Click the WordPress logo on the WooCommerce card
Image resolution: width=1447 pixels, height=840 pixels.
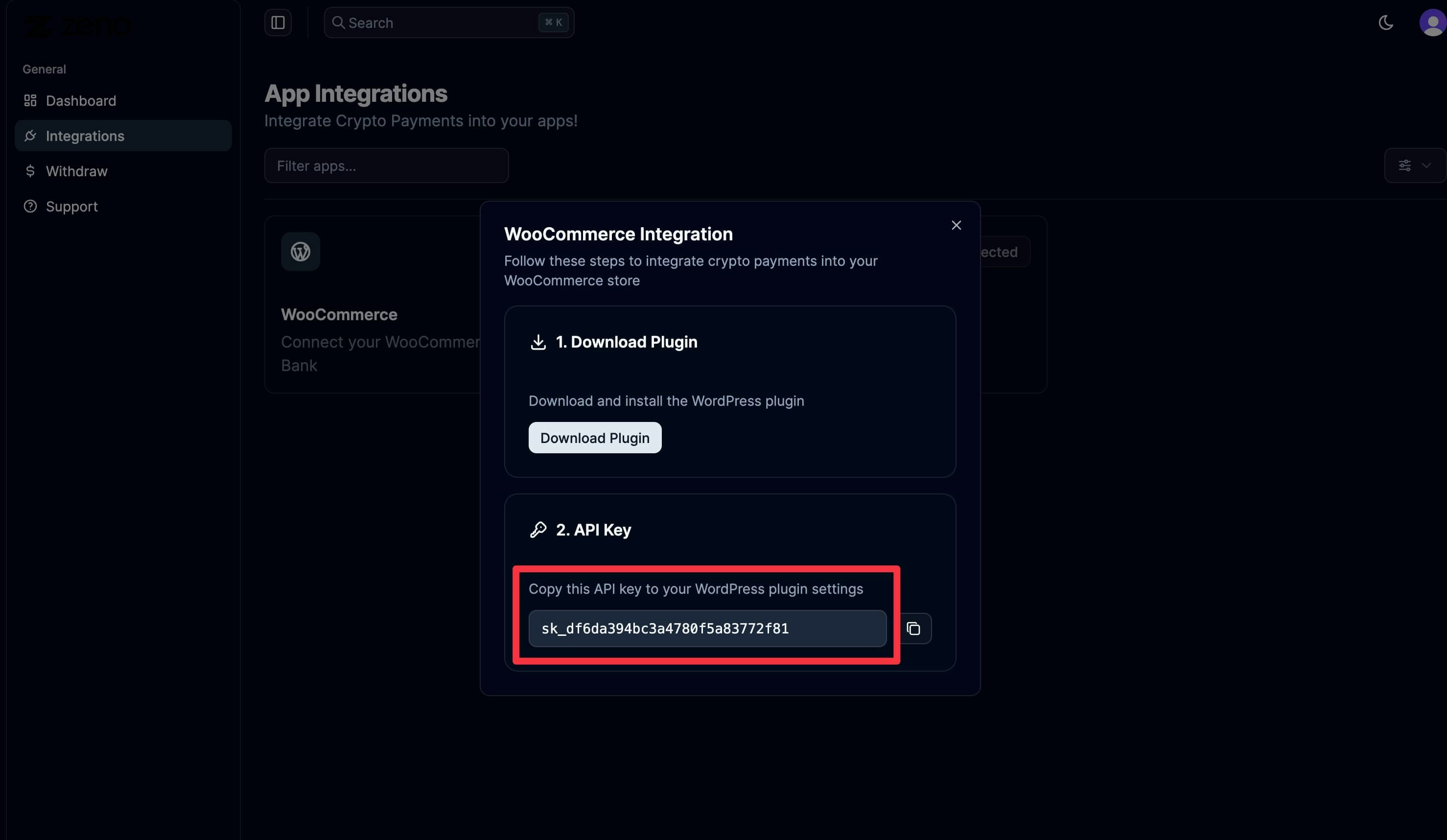click(x=300, y=252)
